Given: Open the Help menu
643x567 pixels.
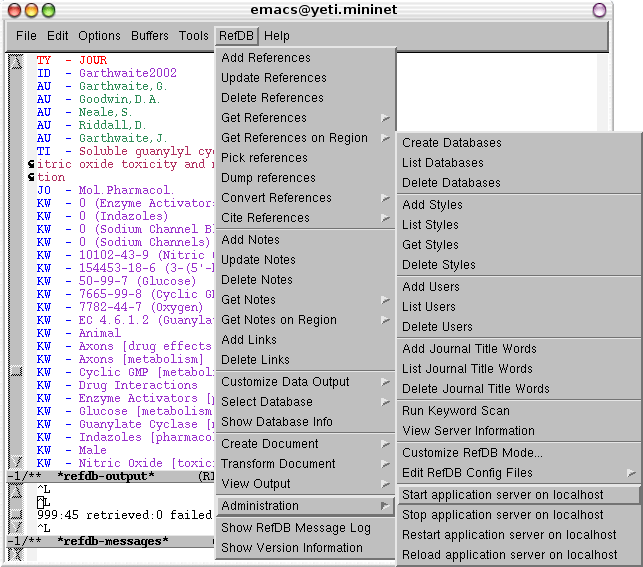Looking at the screenshot, I should [x=277, y=36].
